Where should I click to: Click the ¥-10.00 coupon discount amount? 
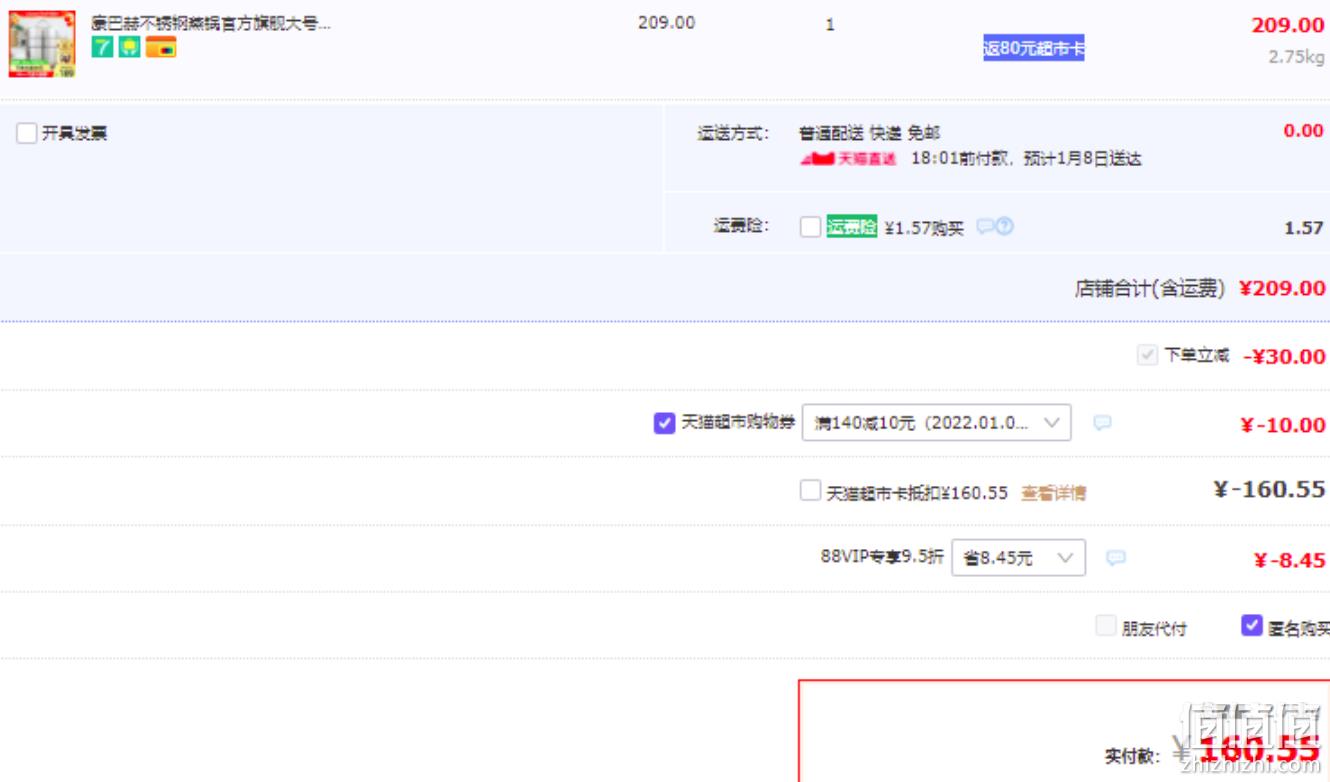click(1283, 425)
